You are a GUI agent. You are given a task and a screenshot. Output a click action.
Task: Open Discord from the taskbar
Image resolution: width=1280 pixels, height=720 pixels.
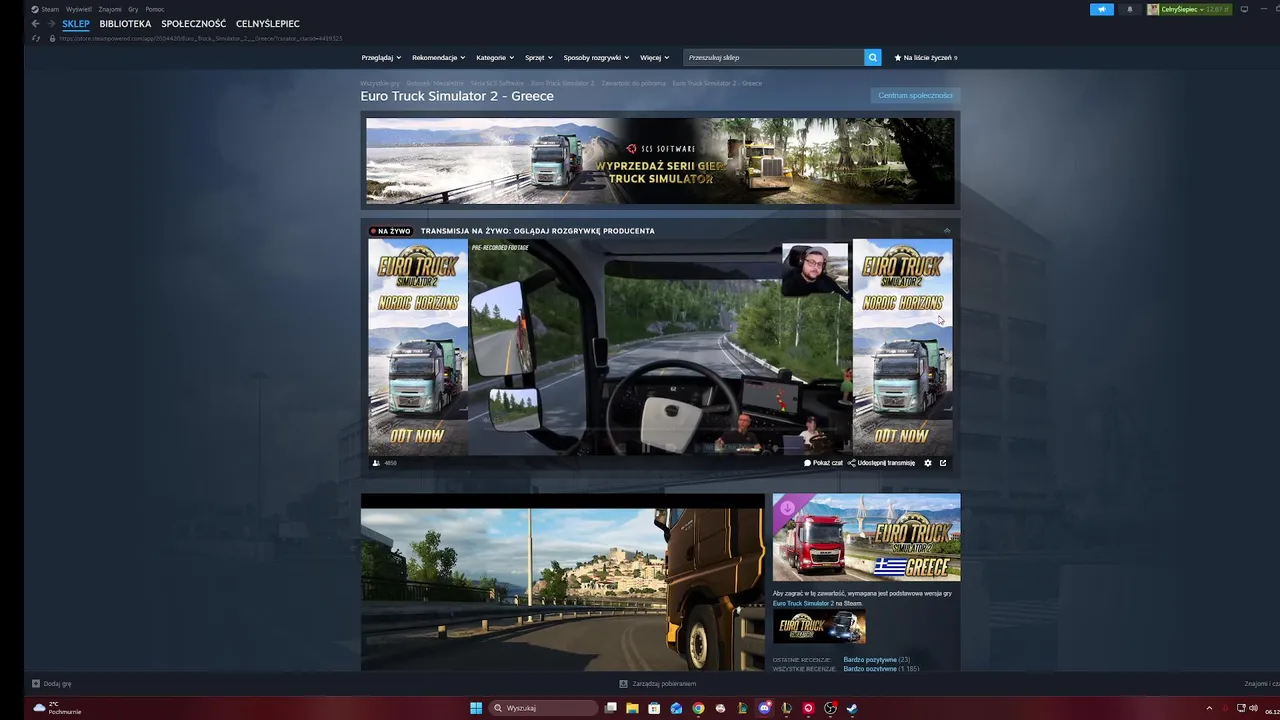765,708
